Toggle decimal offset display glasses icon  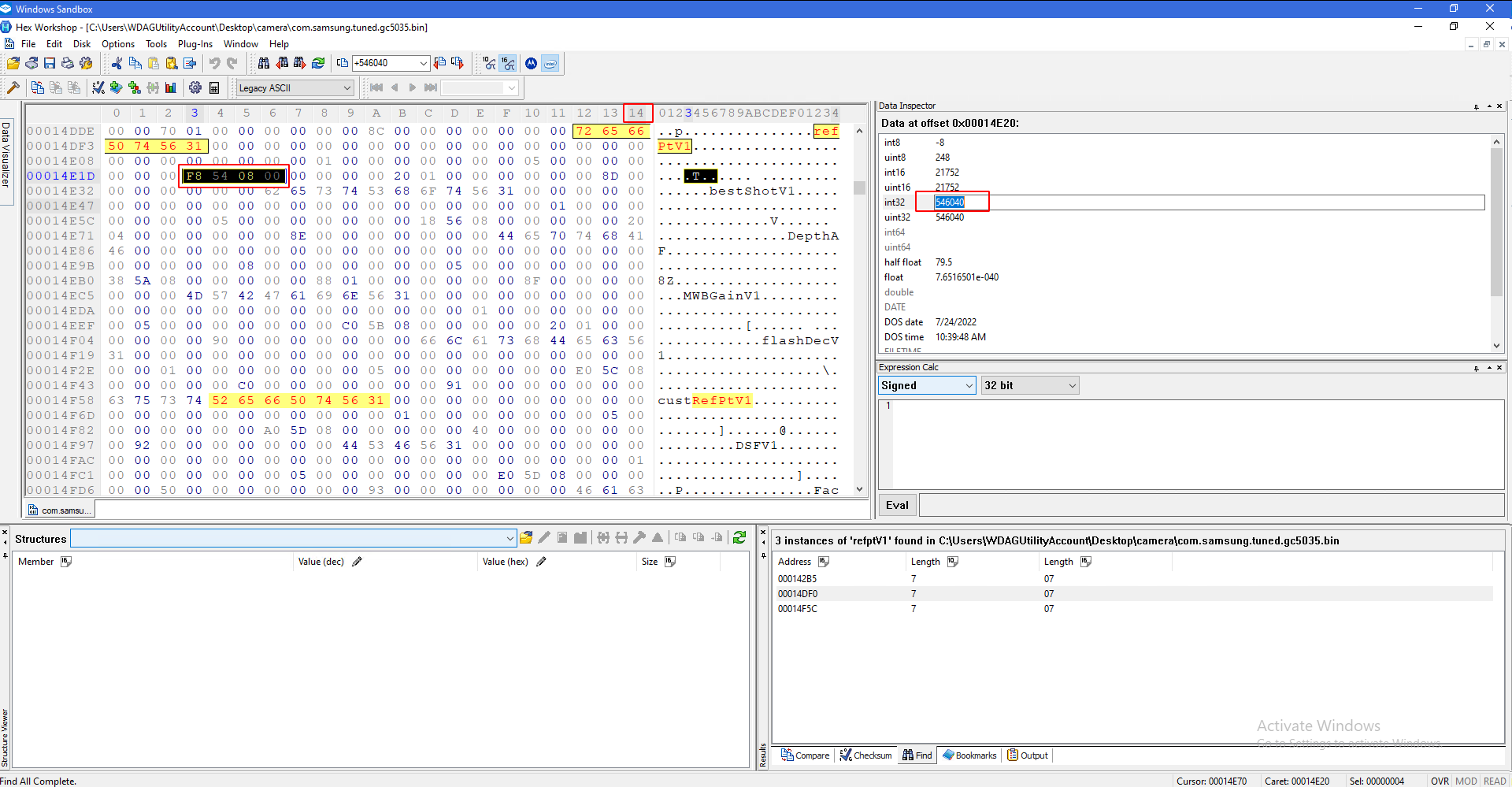[490, 63]
